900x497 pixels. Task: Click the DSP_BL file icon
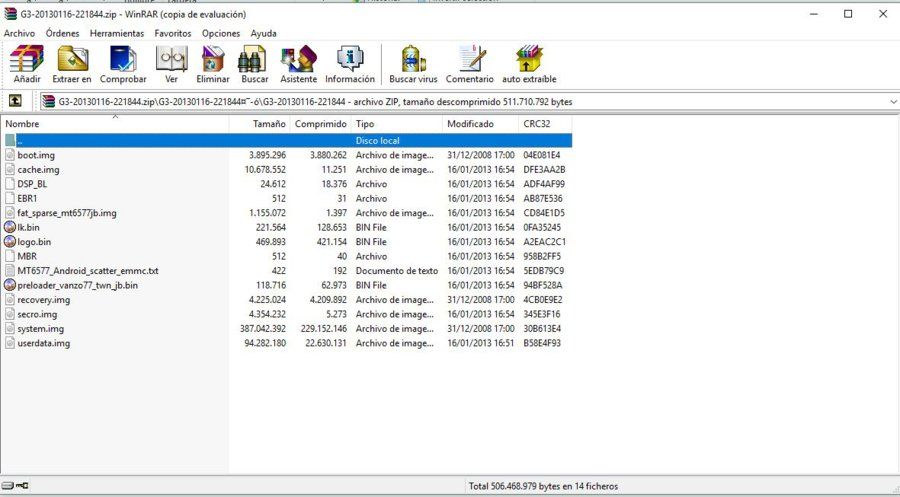10,184
